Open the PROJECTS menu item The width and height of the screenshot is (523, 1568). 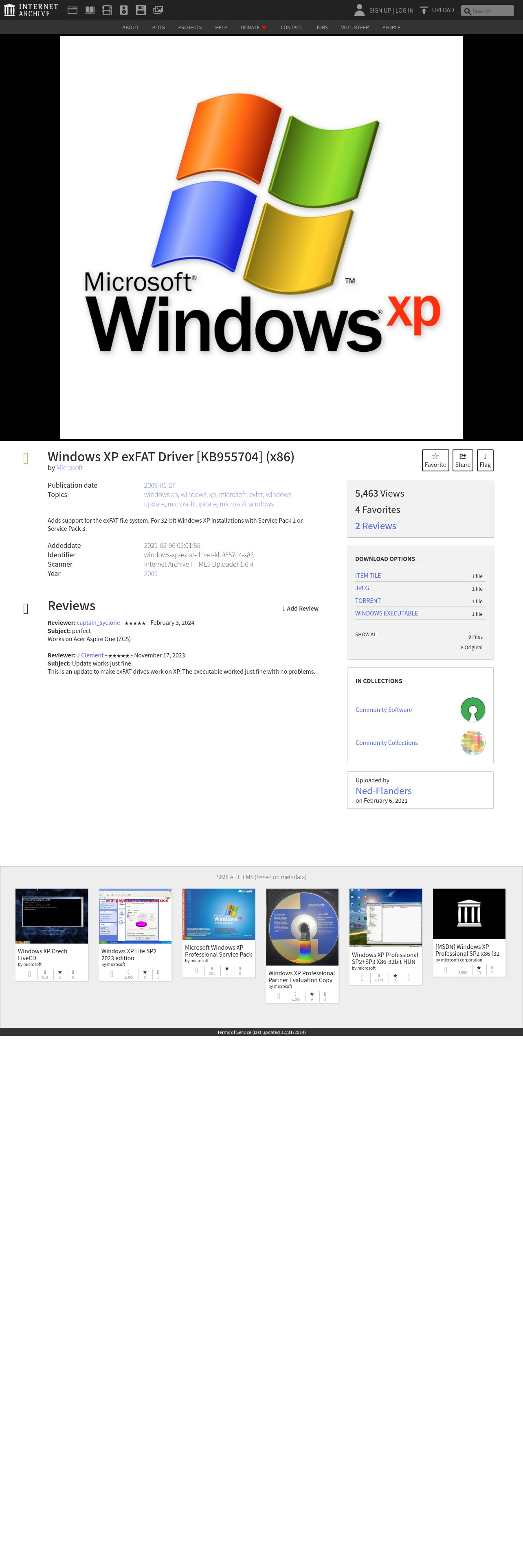pyautogui.click(x=190, y=27)
